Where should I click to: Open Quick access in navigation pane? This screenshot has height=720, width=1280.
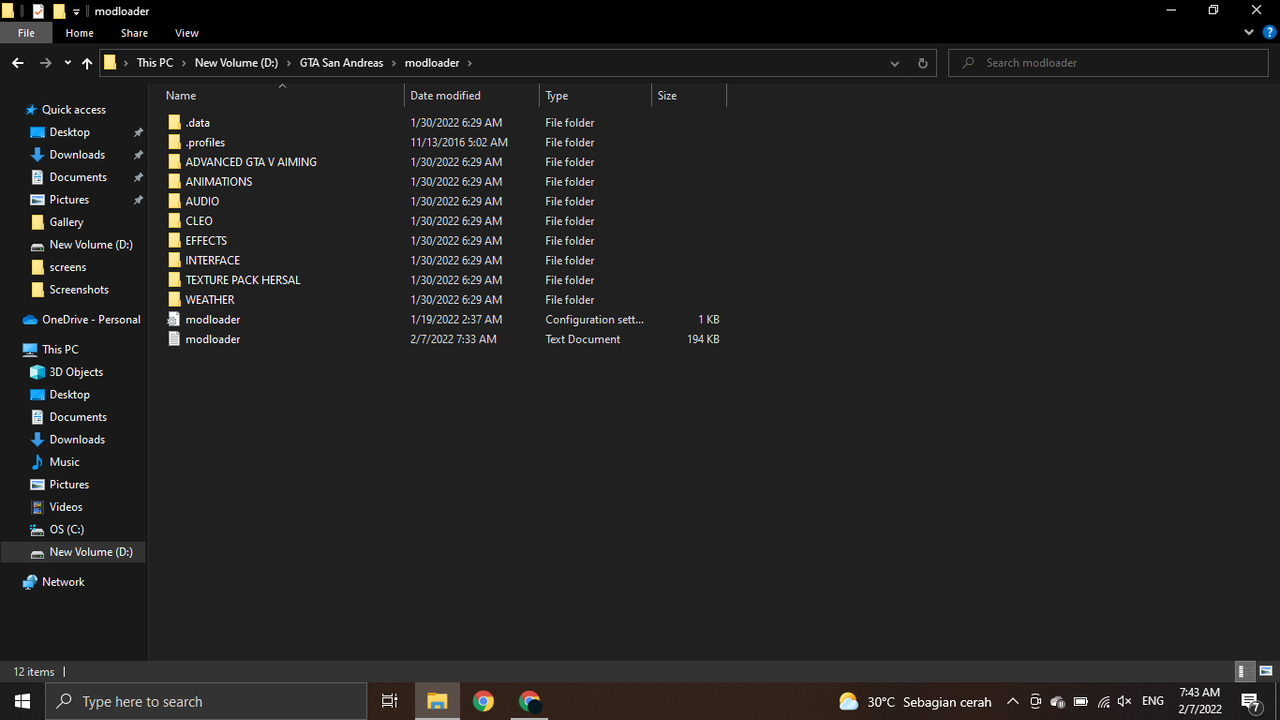[73, 110]
